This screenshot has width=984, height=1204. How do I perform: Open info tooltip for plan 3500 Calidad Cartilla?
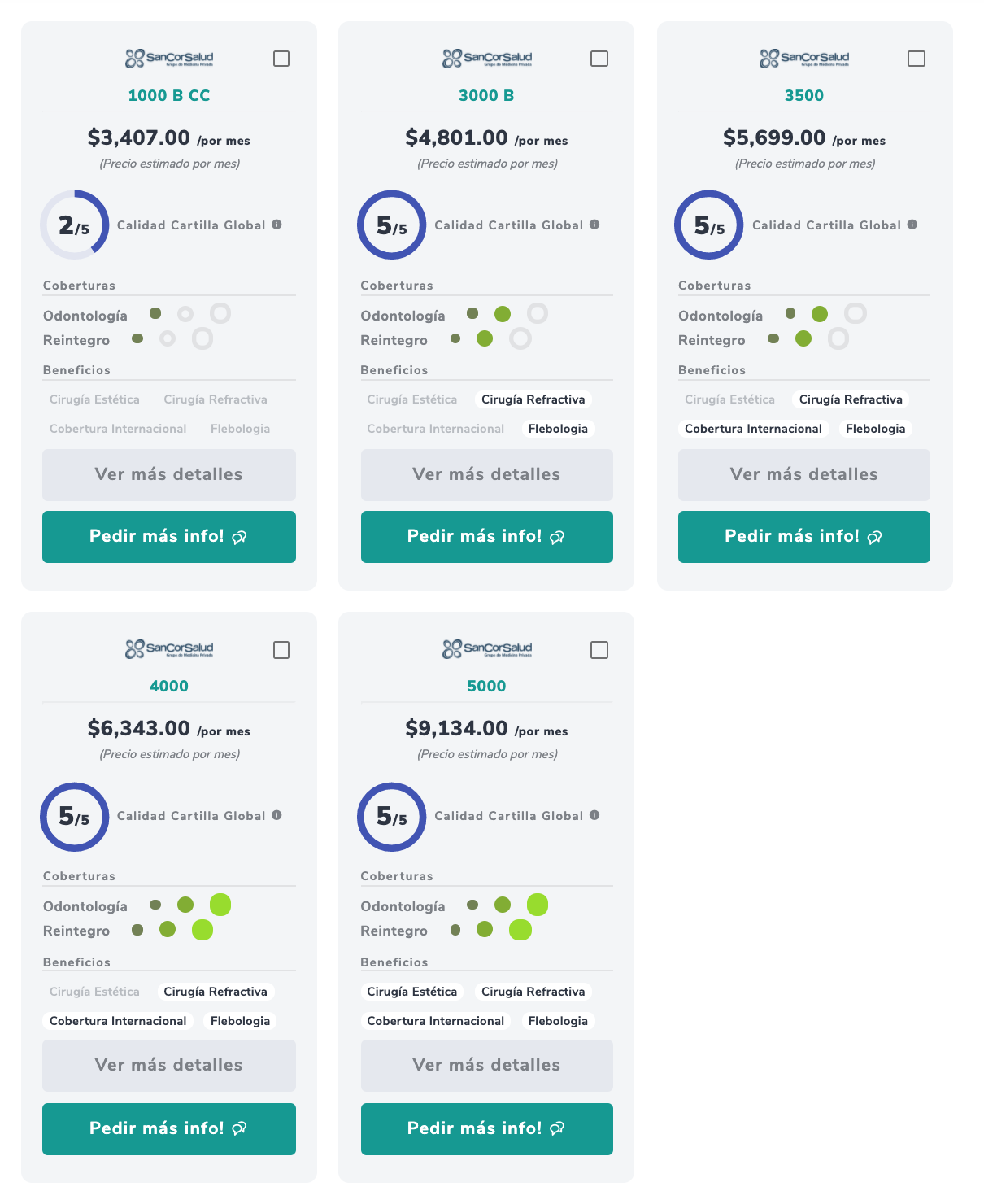pos(912,225)
